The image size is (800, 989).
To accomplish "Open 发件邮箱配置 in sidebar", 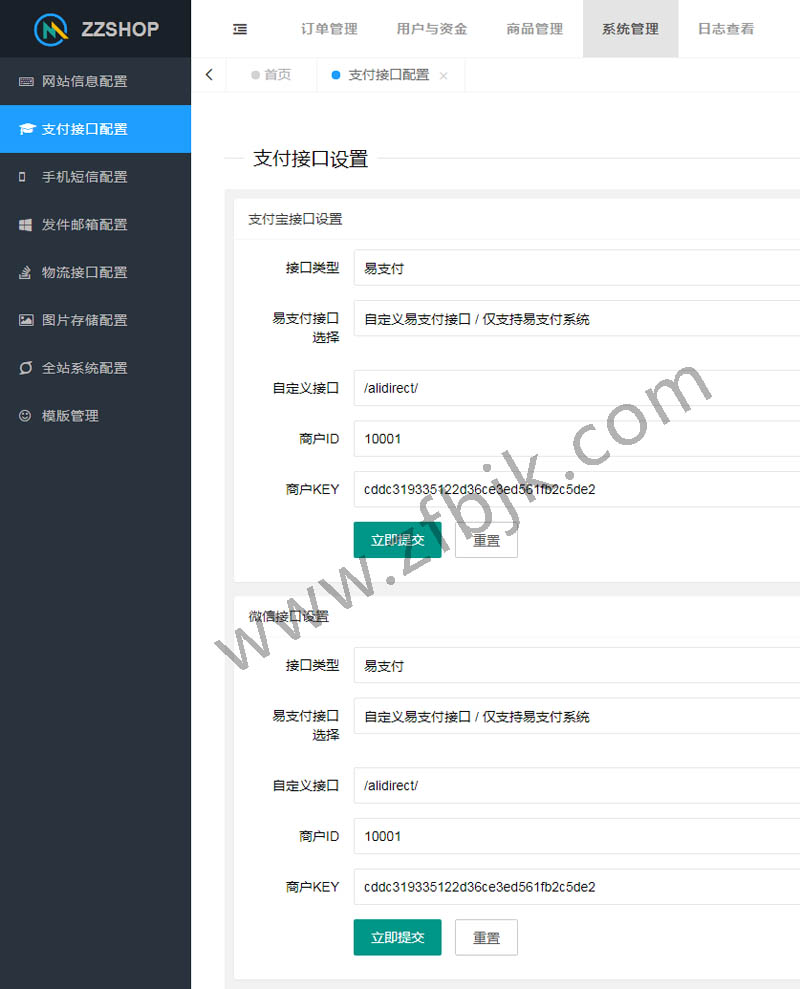I will tap(95, 225).
